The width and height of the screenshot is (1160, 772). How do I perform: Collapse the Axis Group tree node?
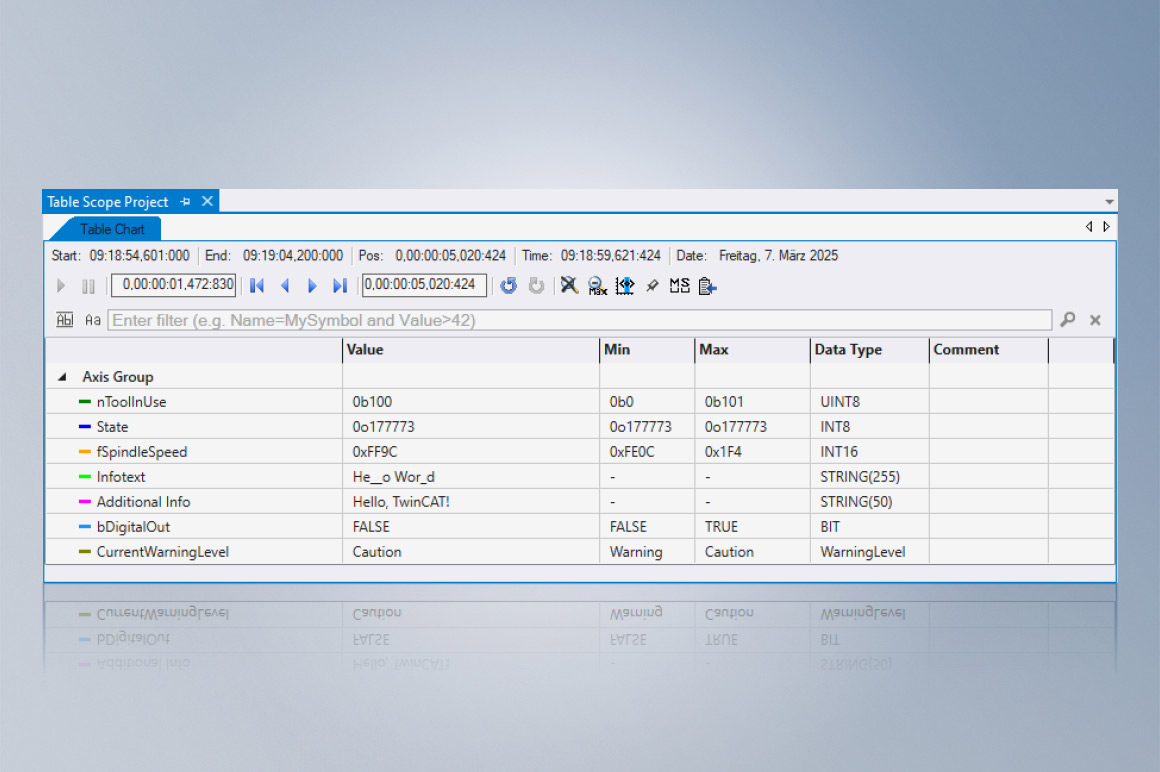coord(63,378)
